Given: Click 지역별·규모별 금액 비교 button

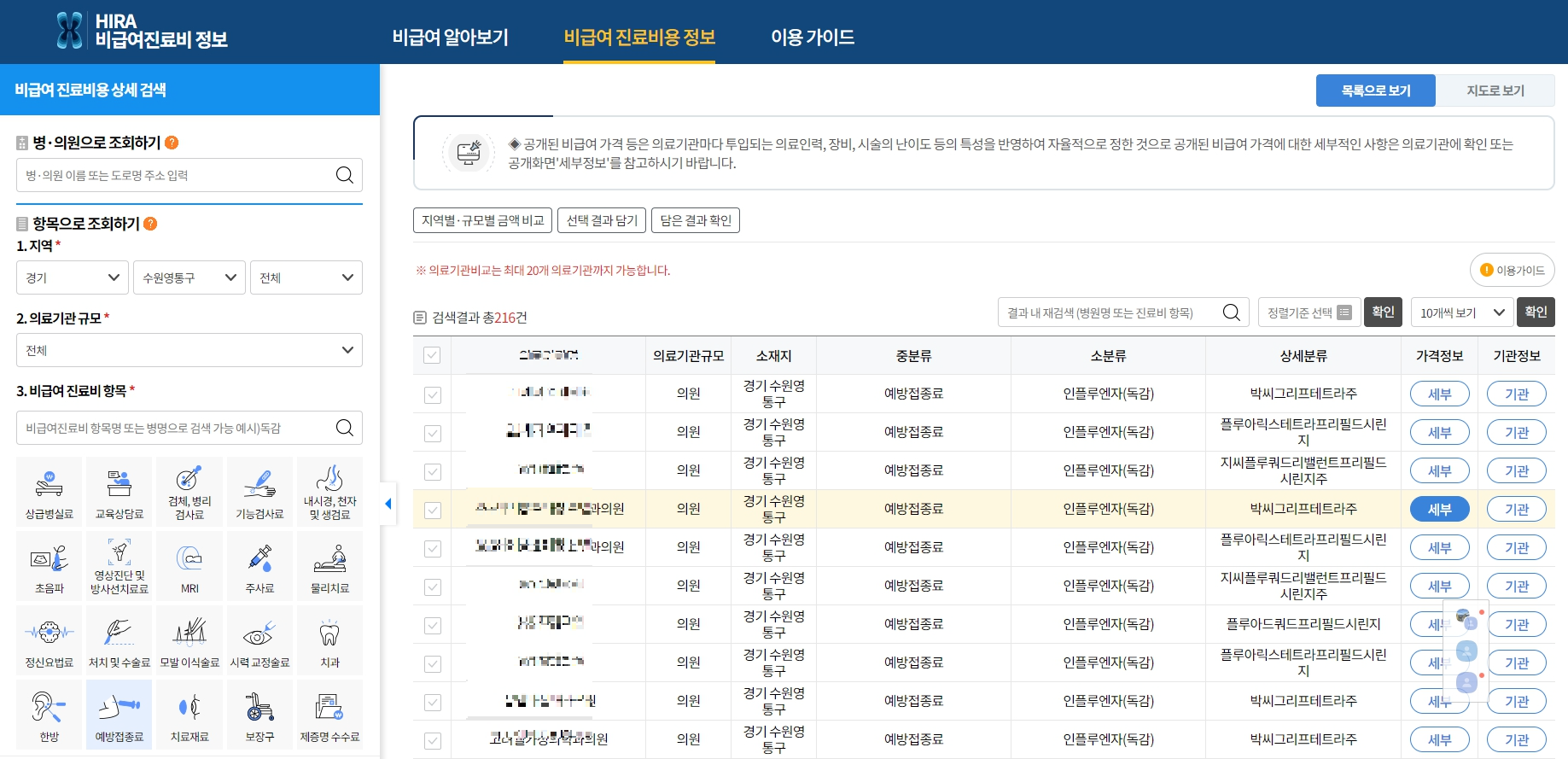Looking at the screenshot, I should pyautogui.click(x=482, y=220).
